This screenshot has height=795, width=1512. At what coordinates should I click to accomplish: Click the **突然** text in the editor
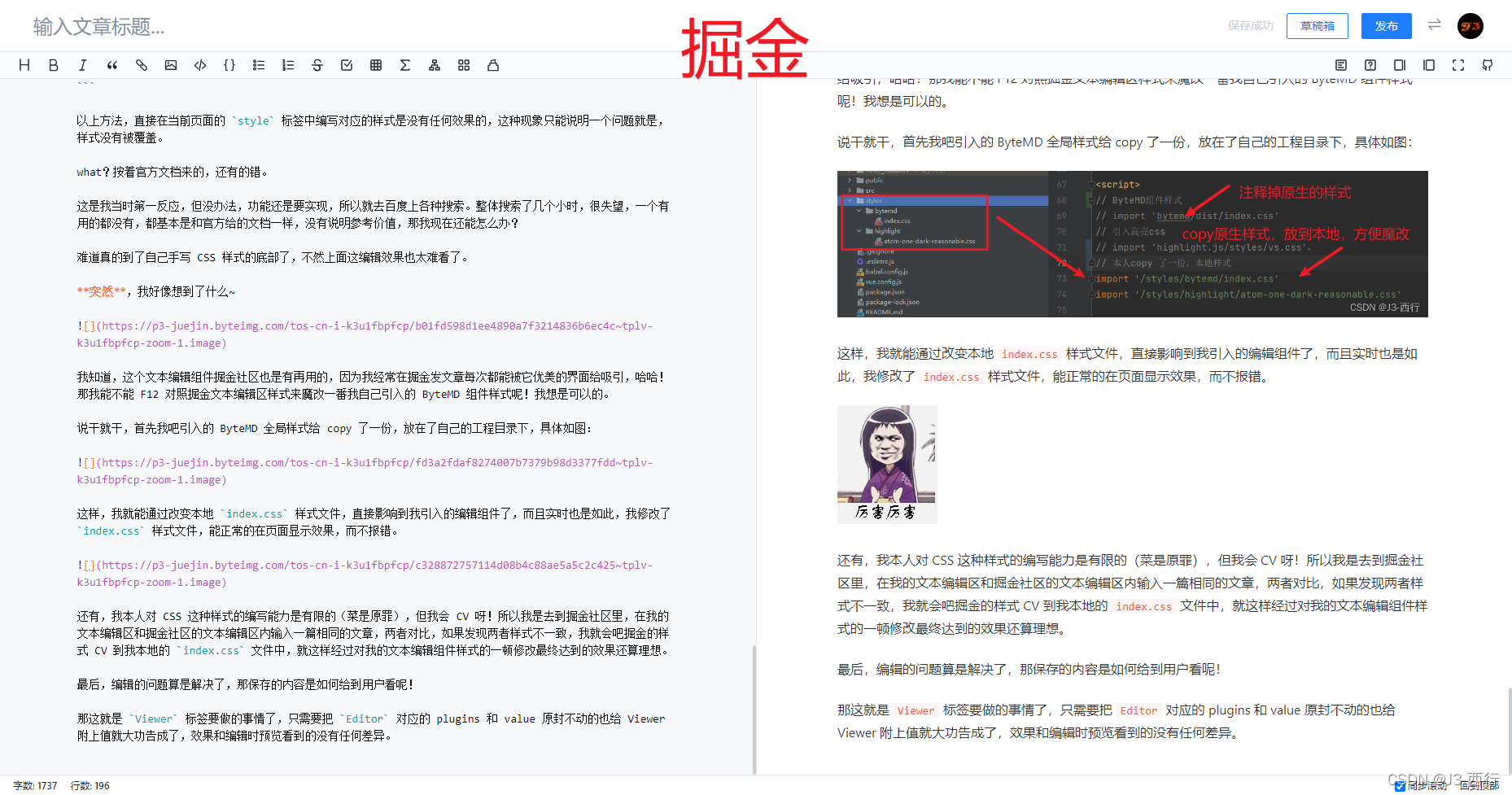tap(102, 291)
